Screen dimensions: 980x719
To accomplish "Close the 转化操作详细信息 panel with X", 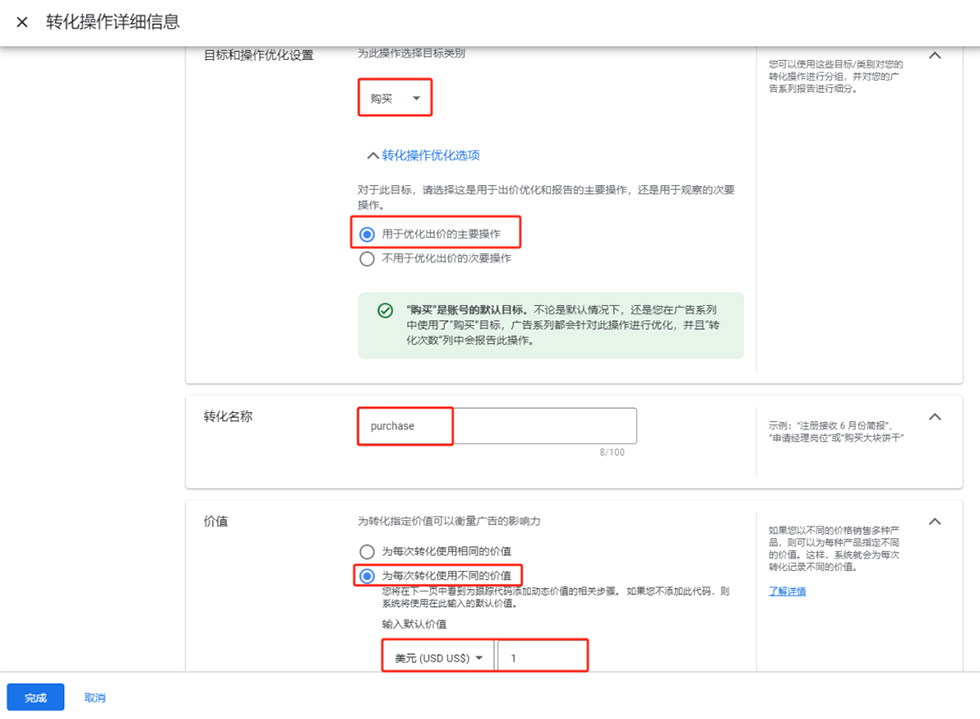I will coord(22,22).
